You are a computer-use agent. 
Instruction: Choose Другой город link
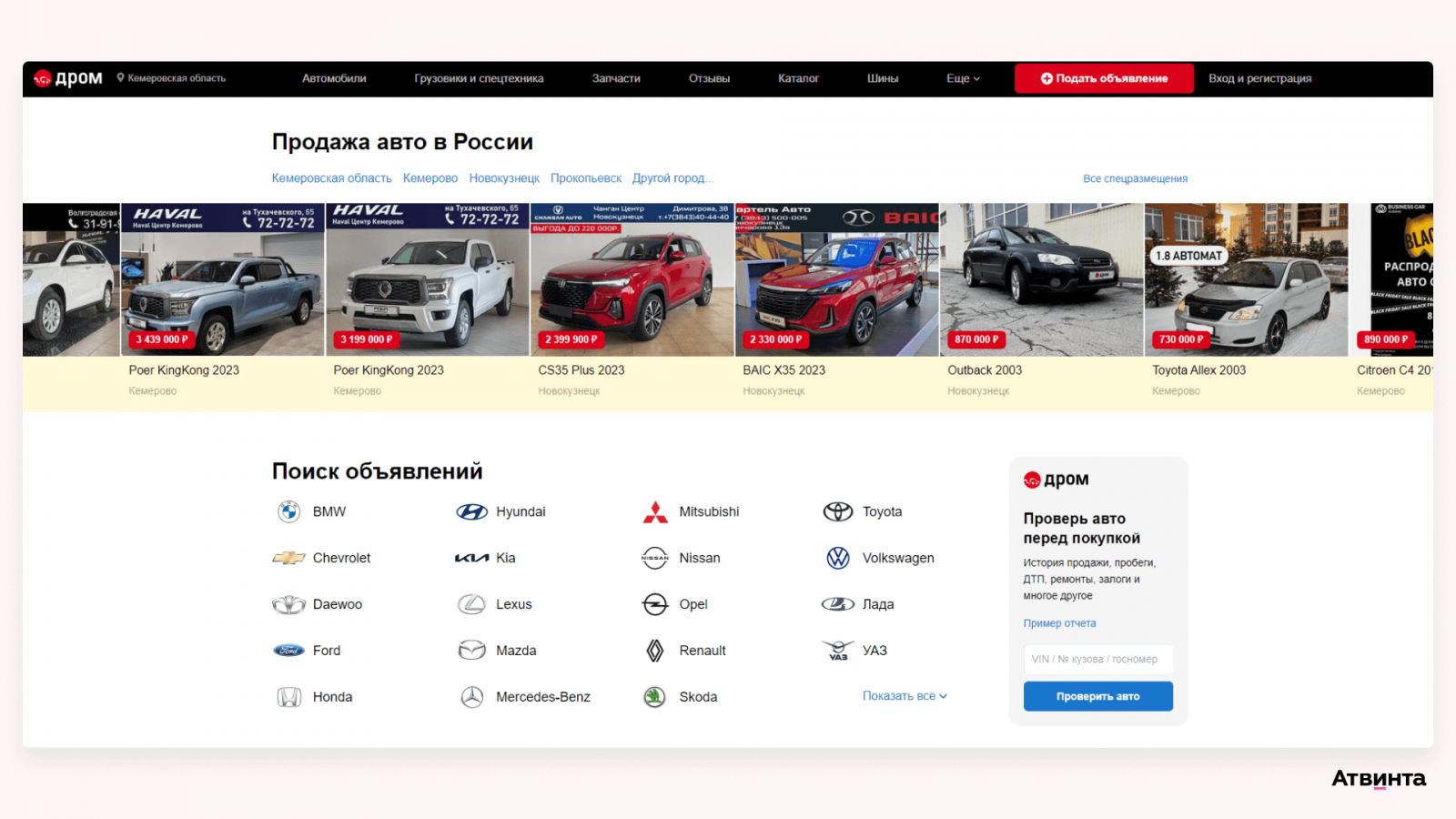[x=672, y=178]
